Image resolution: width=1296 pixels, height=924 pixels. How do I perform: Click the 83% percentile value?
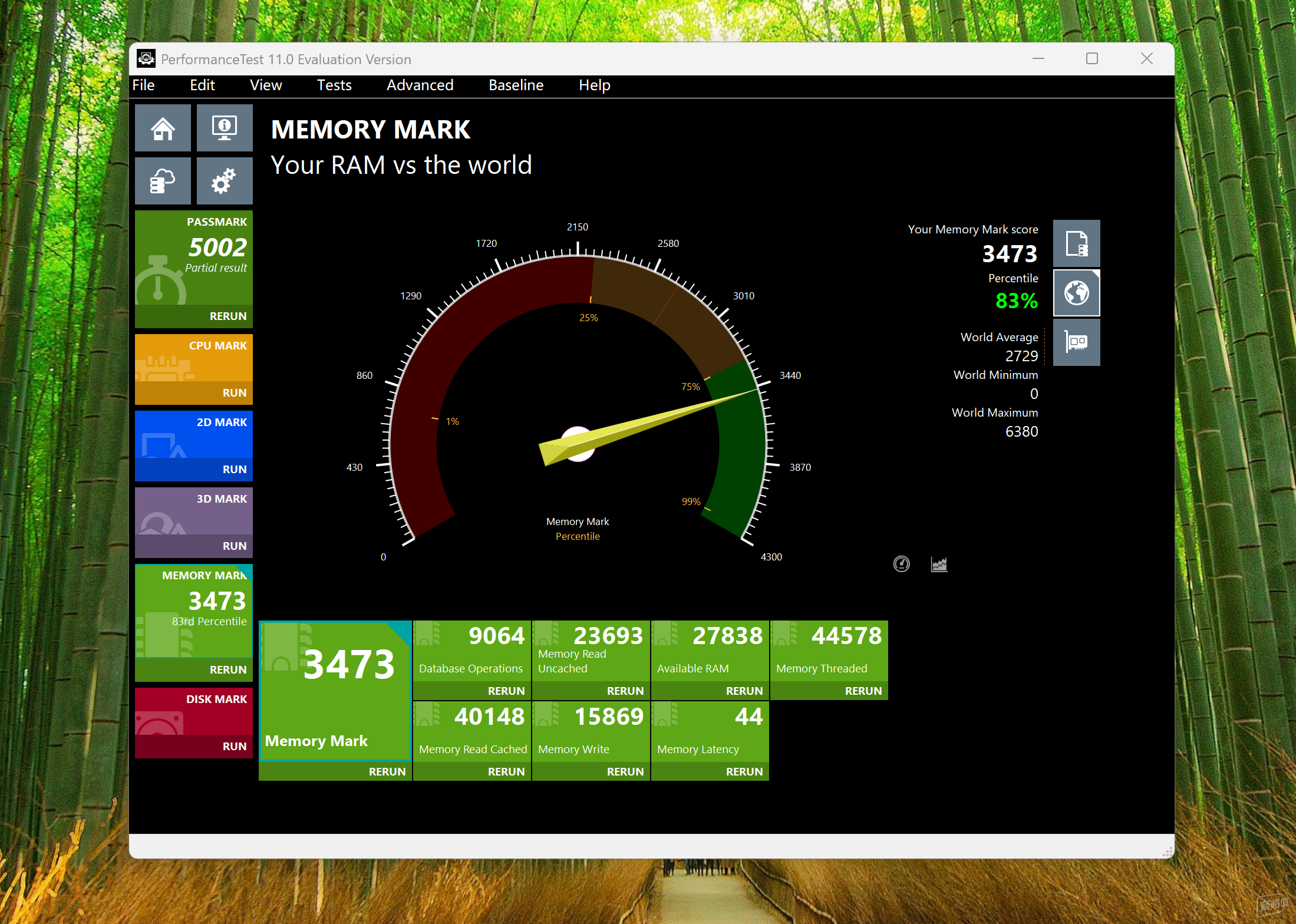coord(1016,301)
